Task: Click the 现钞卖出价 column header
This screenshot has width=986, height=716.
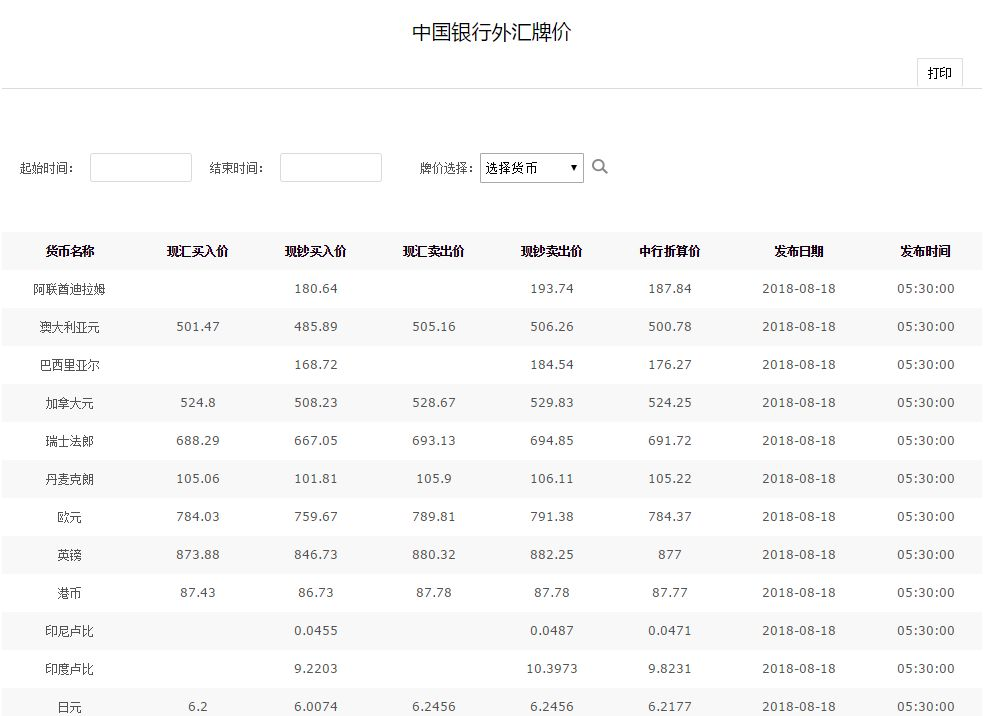Action: pos(551,251)
